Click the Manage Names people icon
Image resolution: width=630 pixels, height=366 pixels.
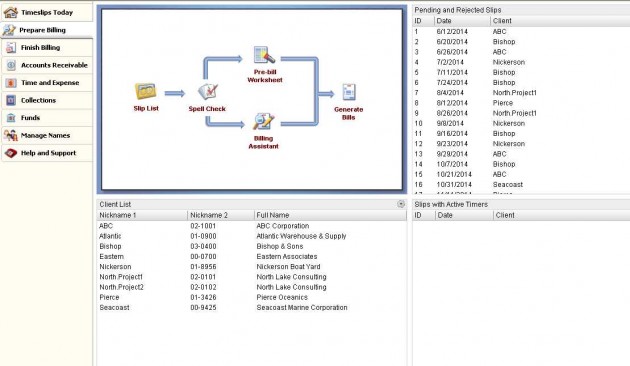pos(11,135)
